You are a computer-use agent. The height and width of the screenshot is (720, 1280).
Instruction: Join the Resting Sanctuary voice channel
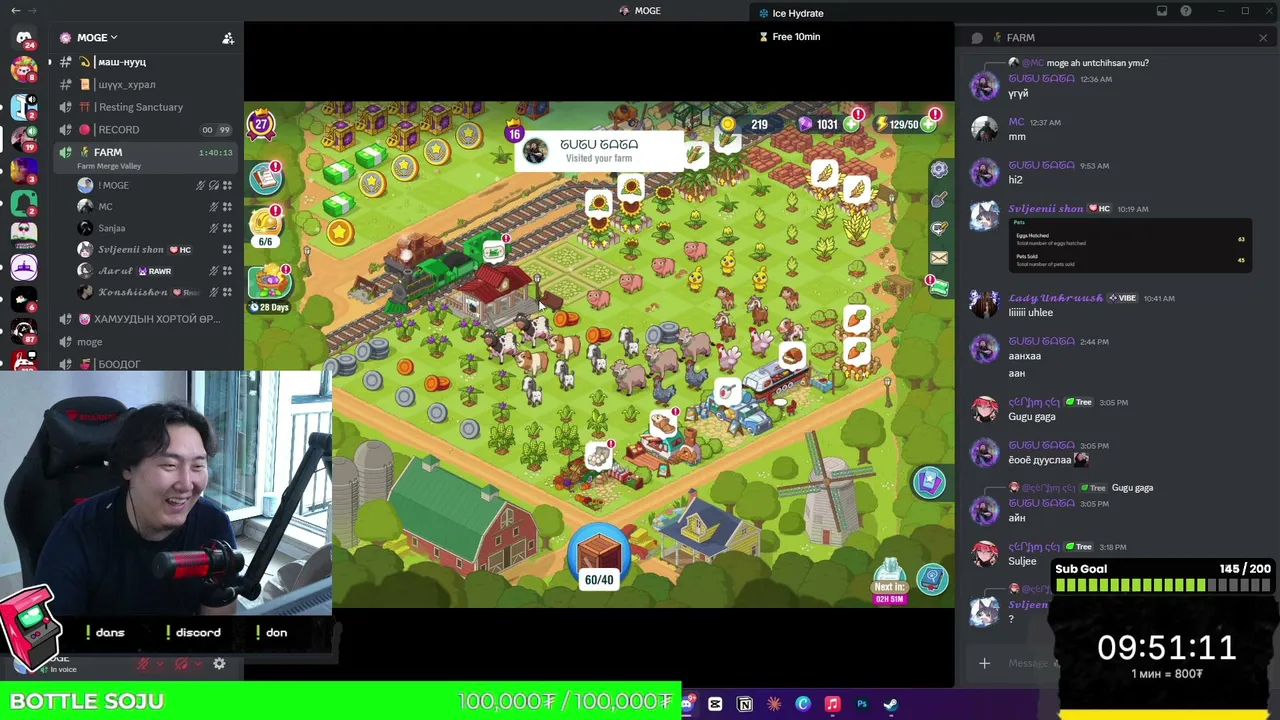pos(140,107)
